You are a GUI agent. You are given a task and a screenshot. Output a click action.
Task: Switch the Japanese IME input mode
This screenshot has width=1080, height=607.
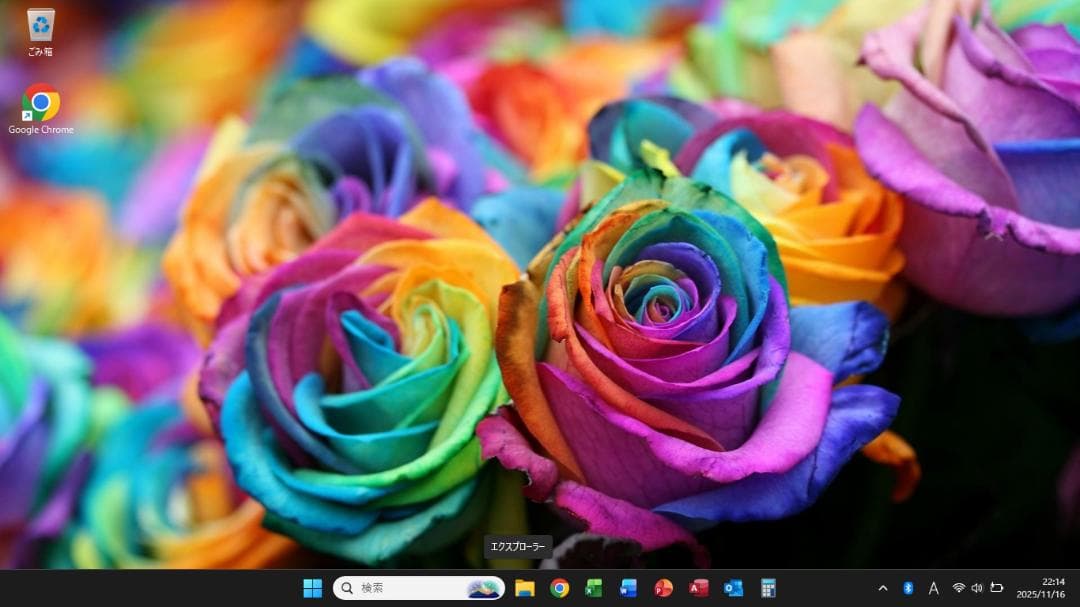(x=934, y=589)
